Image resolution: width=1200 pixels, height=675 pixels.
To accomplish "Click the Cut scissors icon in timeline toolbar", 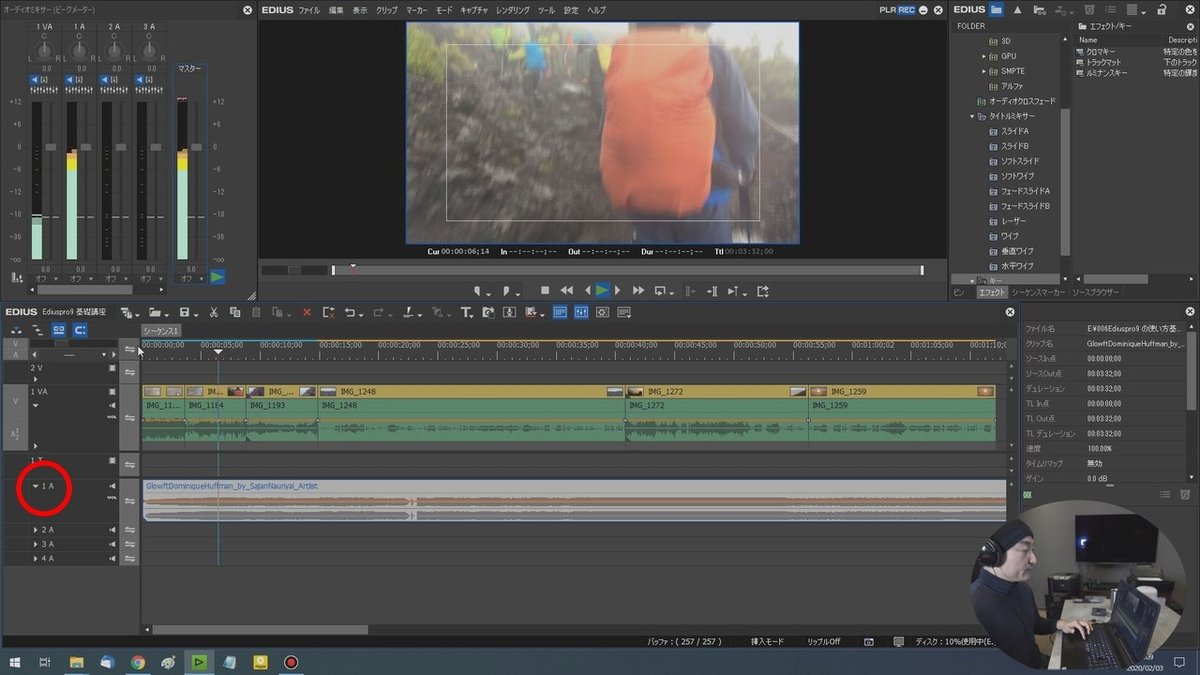I will click(x=213, y=313).
